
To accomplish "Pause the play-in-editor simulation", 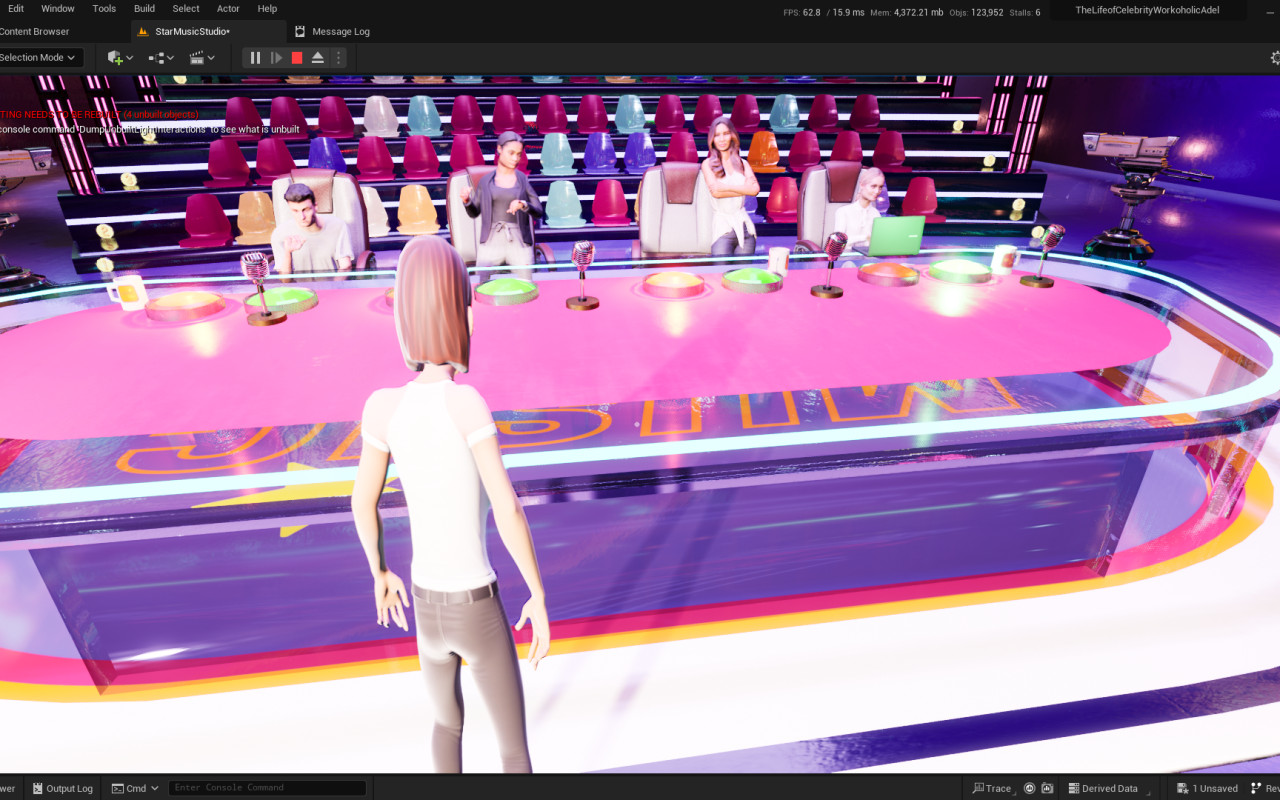I will click(255, 58).
